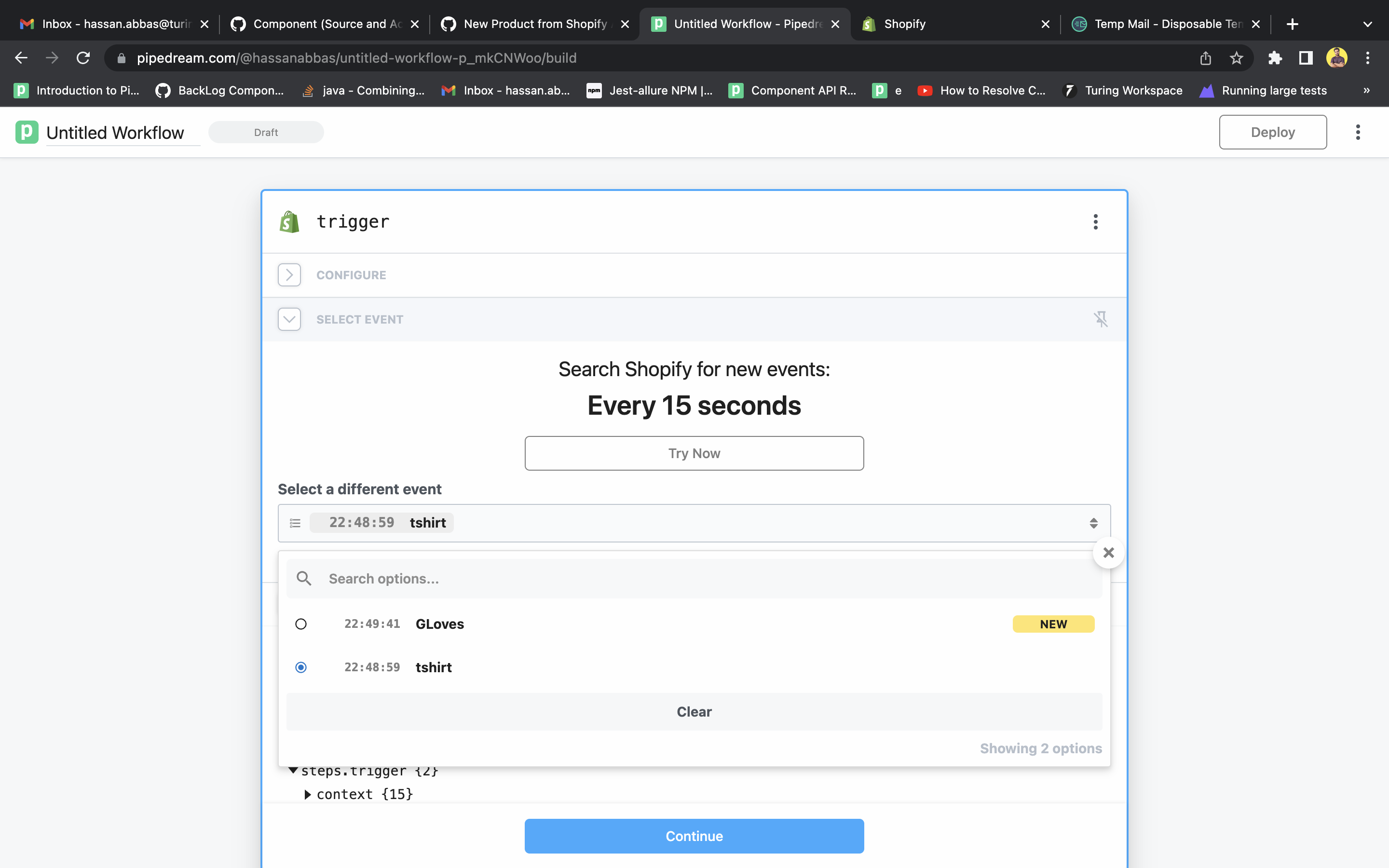The width and height of the screenshot is (1389, 868).
Task: Expand the CONFIGURE section
Action: point(289,274)
